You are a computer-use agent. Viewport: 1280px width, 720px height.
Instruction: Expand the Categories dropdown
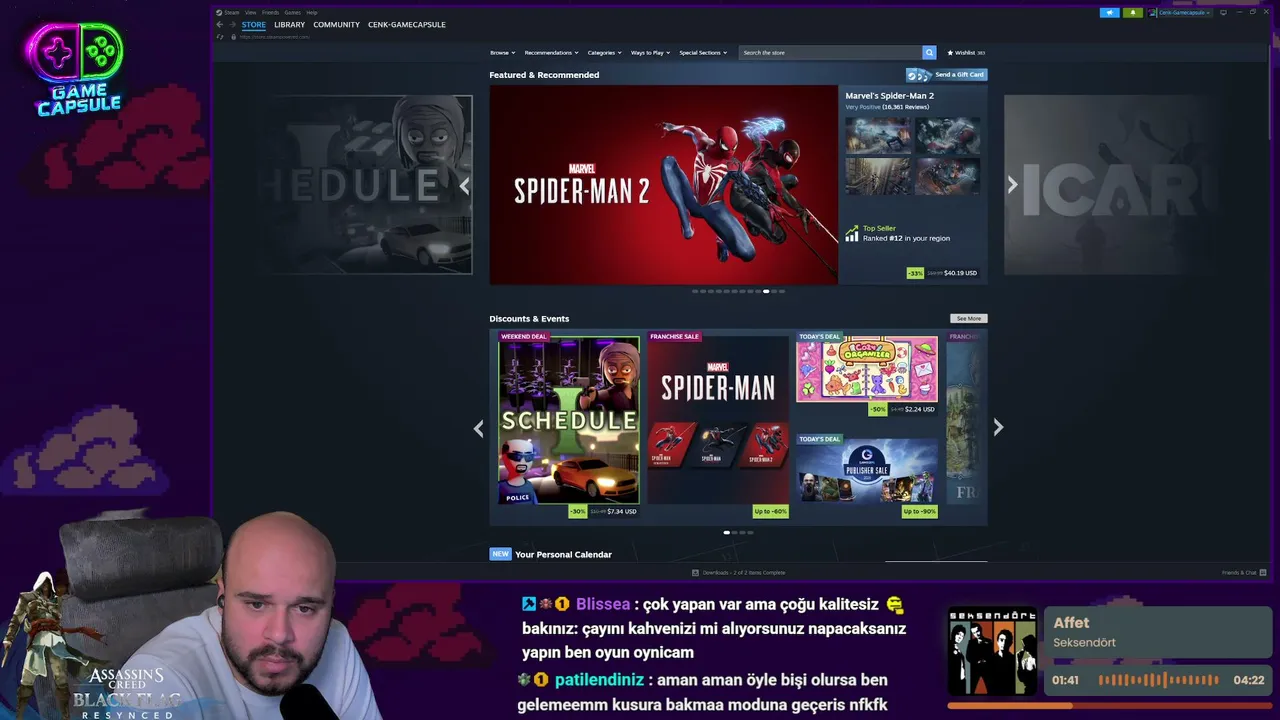[x=604, y=53]
